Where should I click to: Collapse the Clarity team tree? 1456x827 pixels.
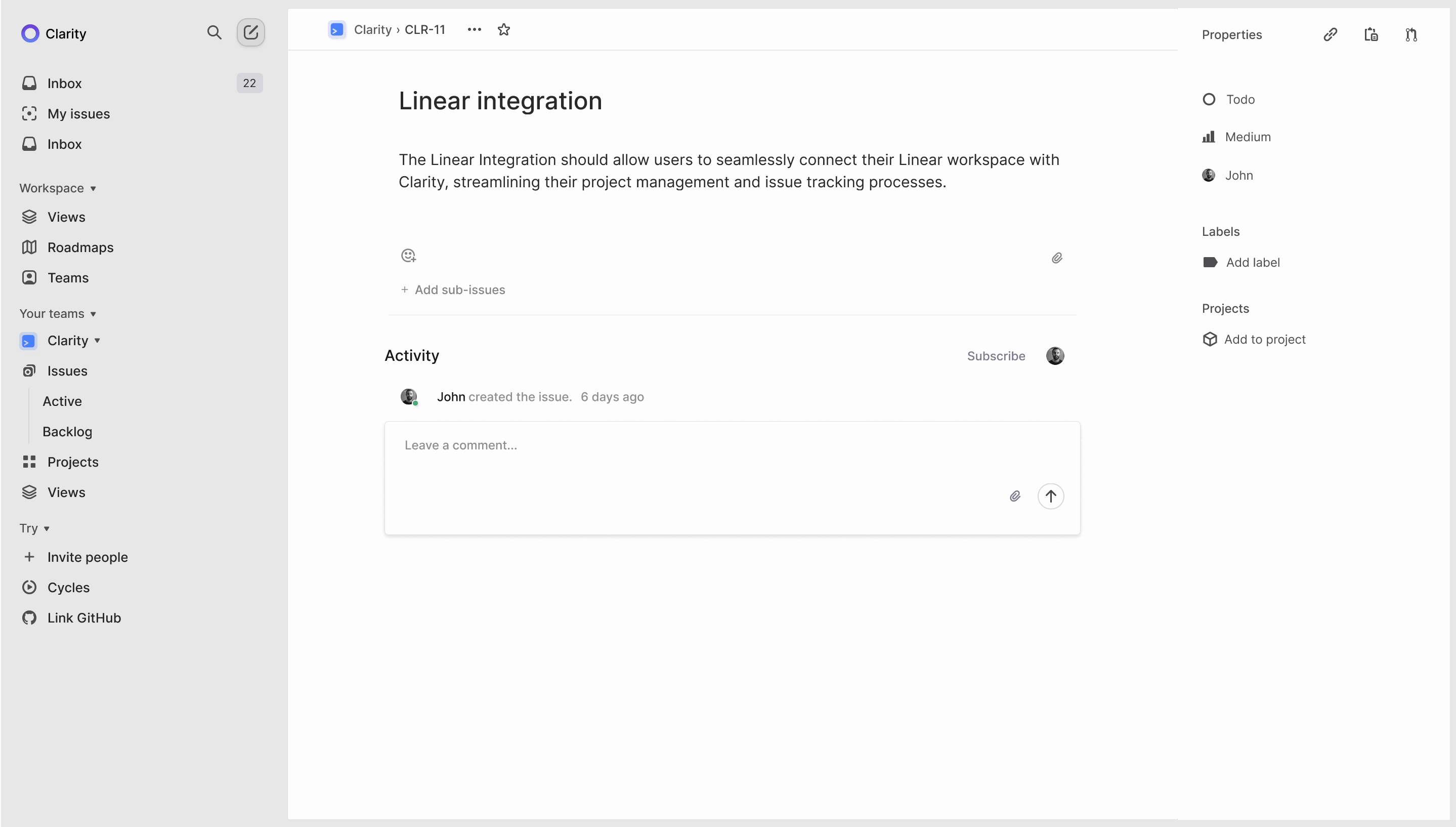(97, 341)
